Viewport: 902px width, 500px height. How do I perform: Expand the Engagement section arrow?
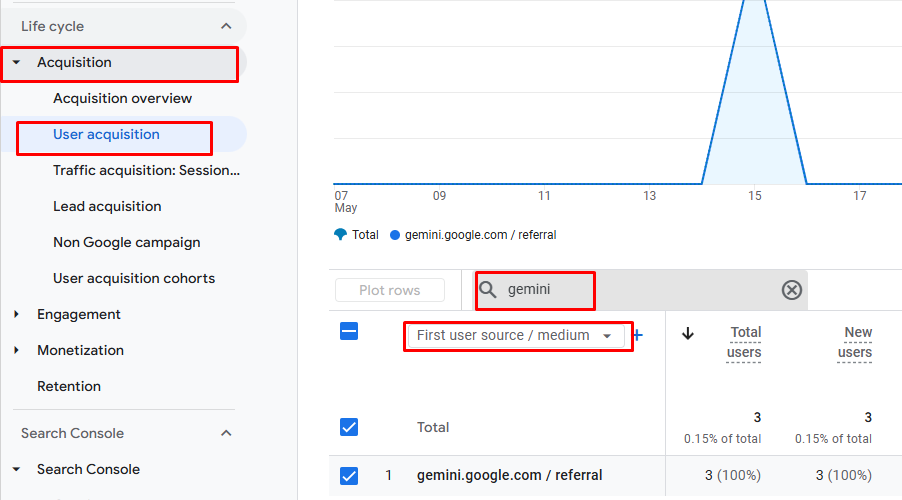point(17,314)
